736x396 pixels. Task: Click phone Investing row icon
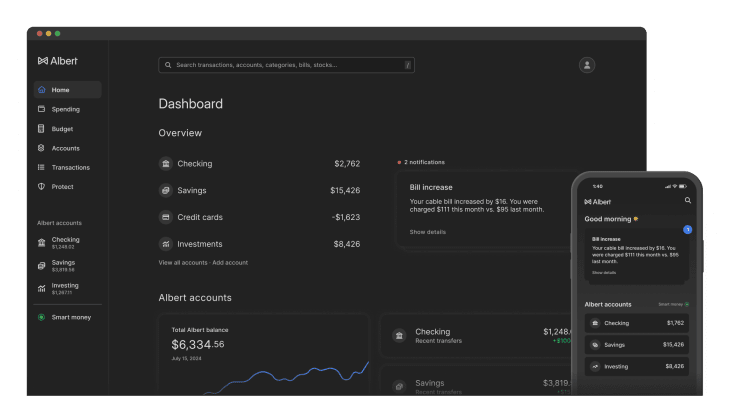tap(595, 366)
